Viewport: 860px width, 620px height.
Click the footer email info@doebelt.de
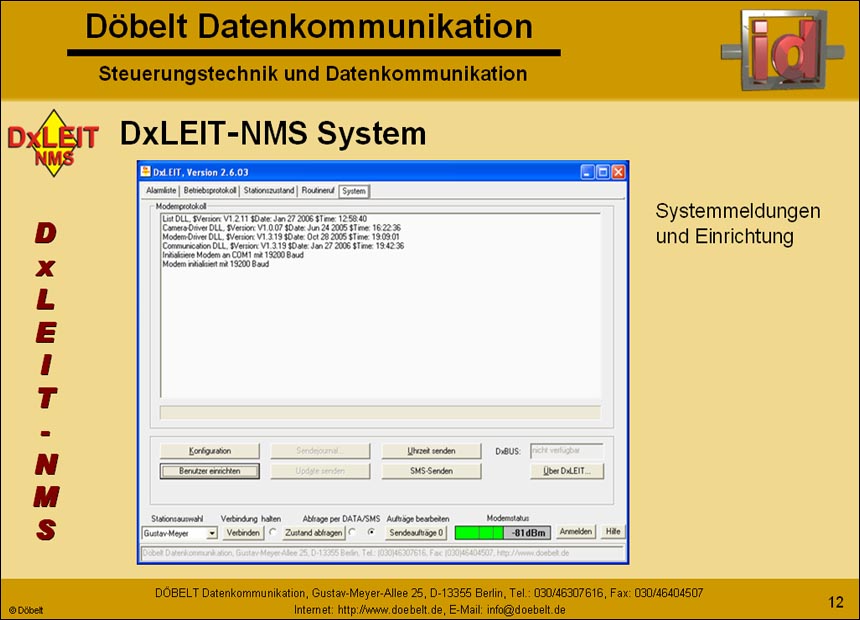click(x=526, y=610)
